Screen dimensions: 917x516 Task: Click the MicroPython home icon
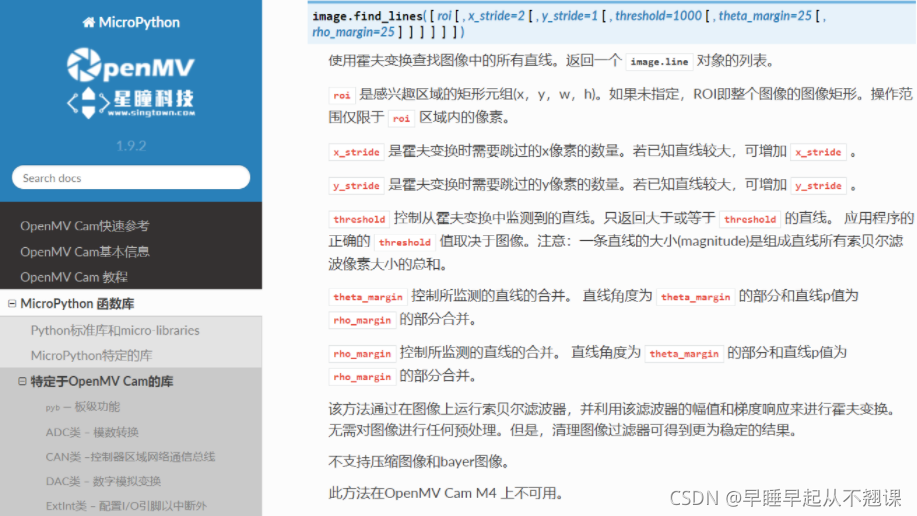[x=88, y=22]
